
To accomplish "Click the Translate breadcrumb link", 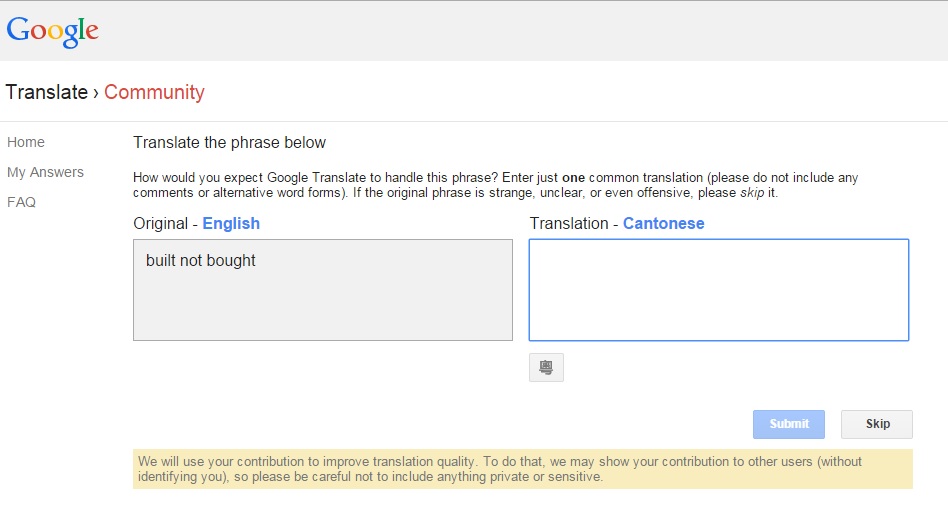I will tap(47, 92).
